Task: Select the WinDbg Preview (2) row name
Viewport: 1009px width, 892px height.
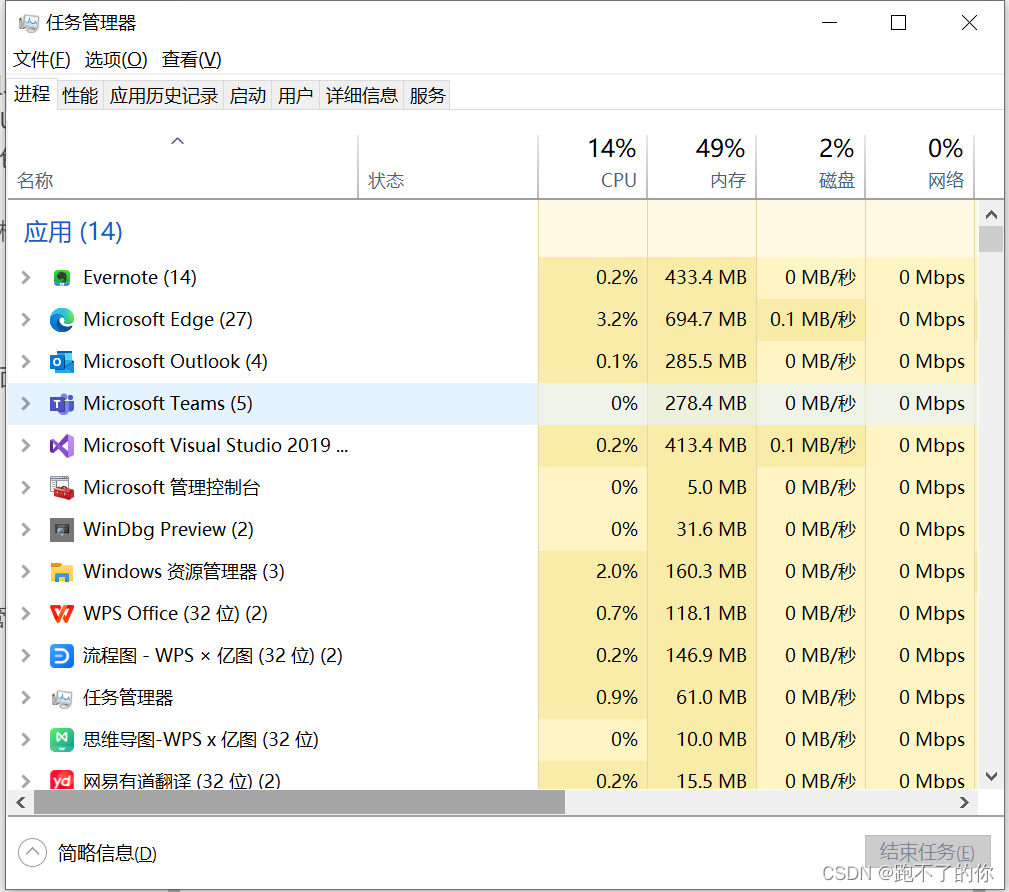Action: (x=169, y=530)
